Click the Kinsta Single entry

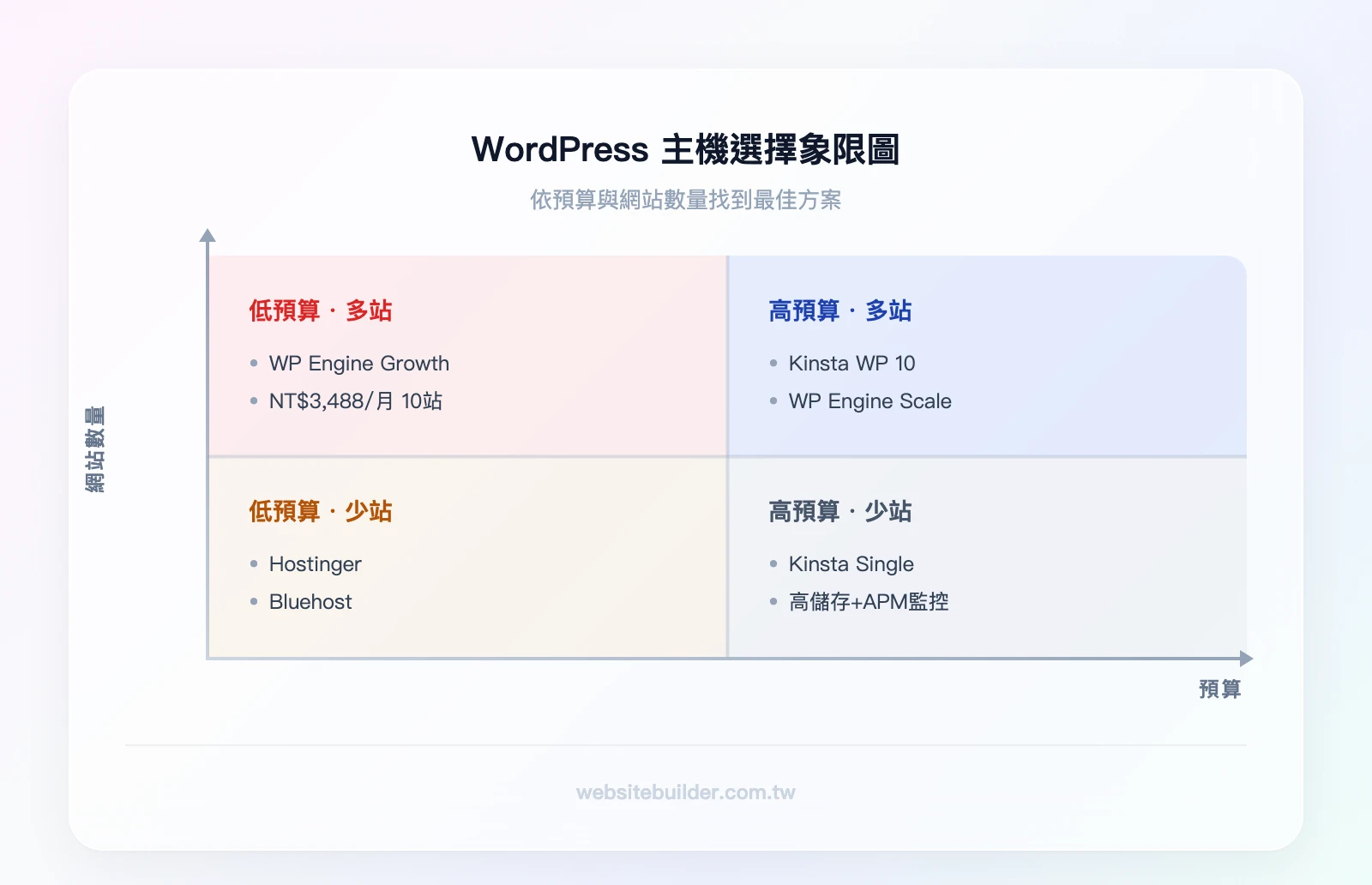pos(851,564)
